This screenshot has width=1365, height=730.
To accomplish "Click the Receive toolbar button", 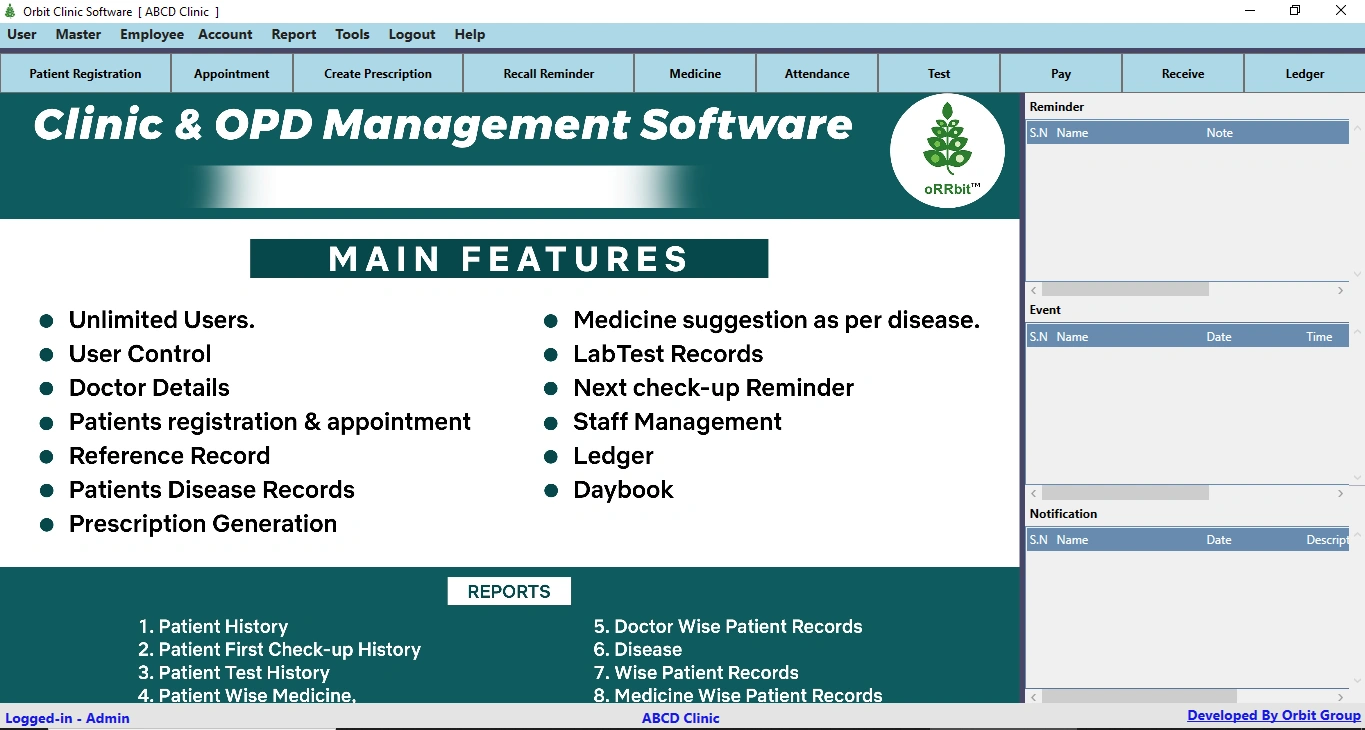I will tap(1183, 73).
